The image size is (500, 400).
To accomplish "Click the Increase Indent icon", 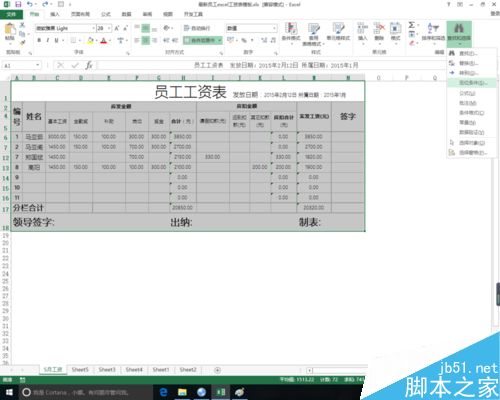I will tap(175, 40).
